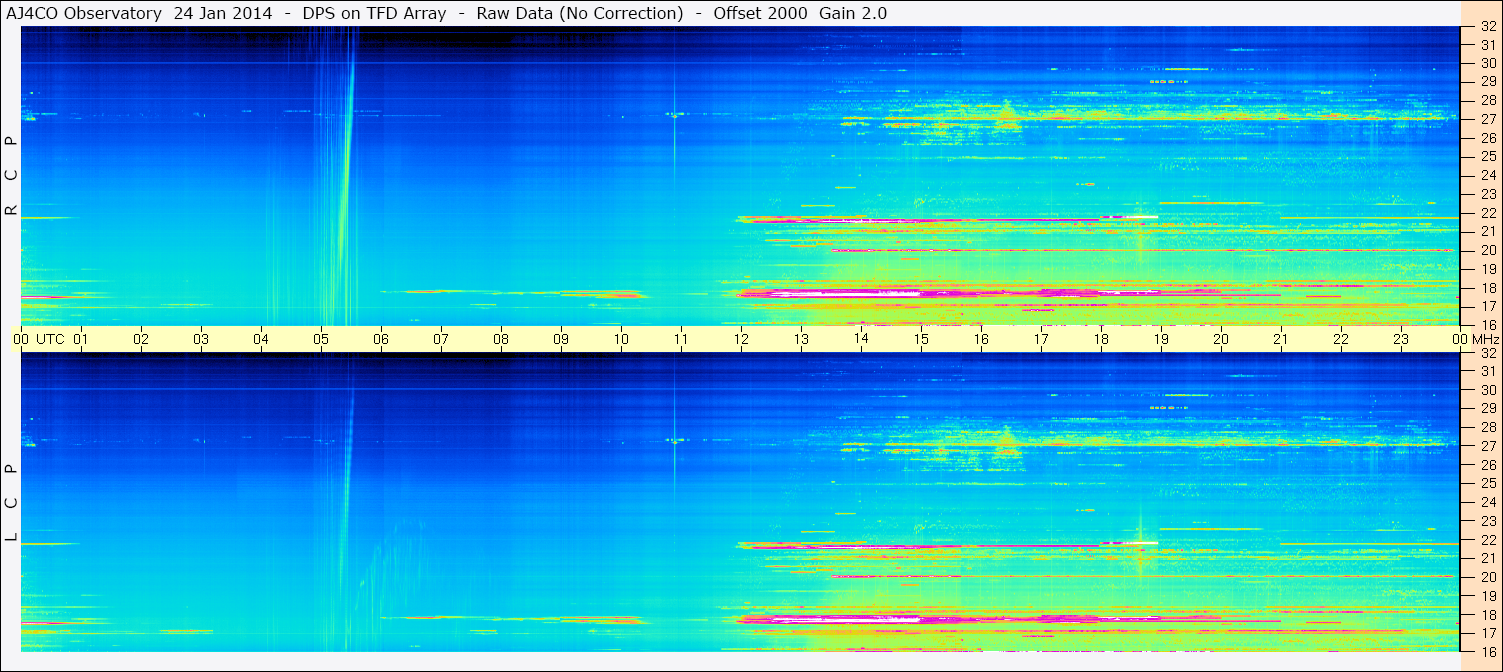Select the 22 hour tick on the time axis

pos(1341,340)
